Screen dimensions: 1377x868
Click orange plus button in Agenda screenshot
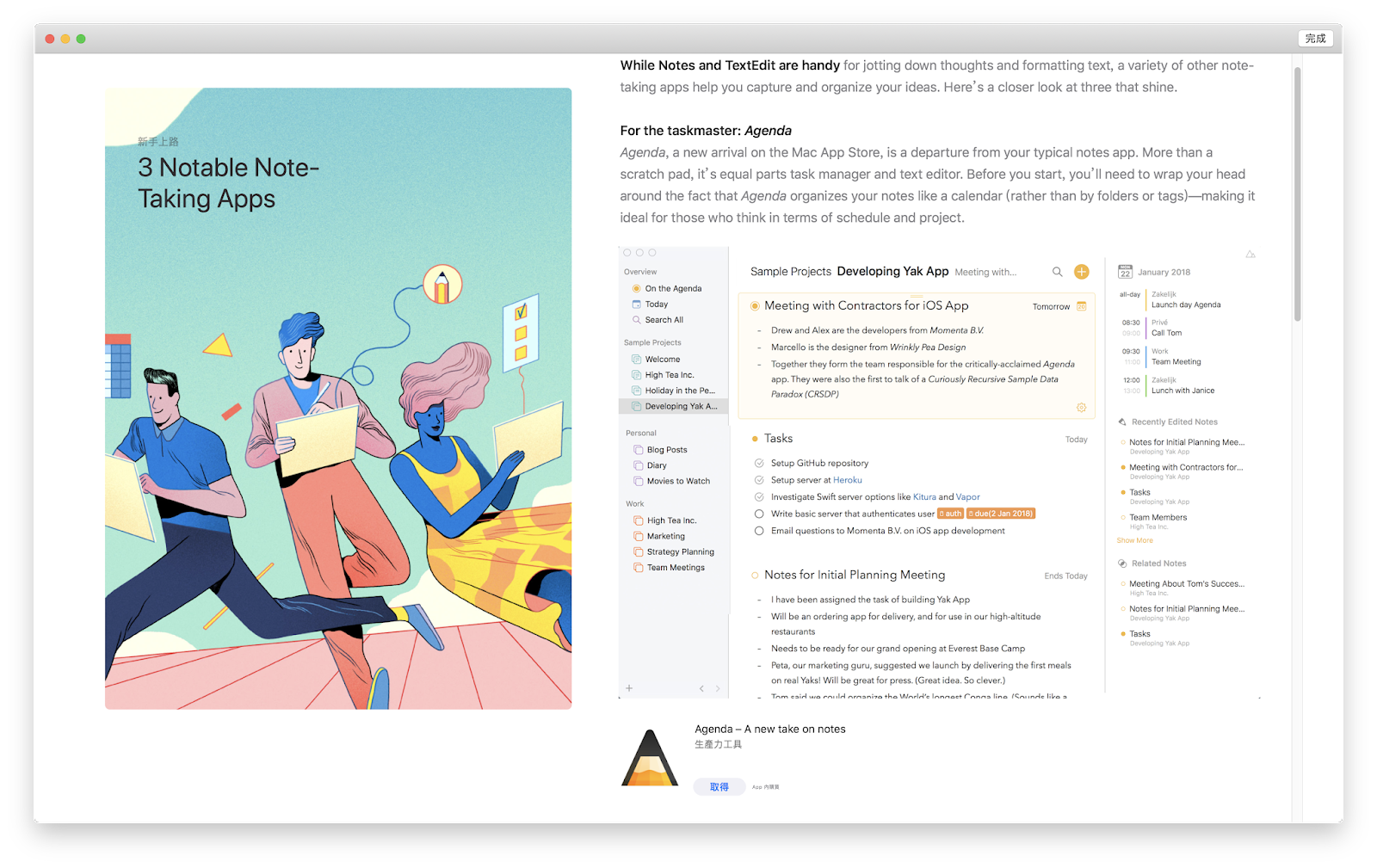[x=1082, y=272]
